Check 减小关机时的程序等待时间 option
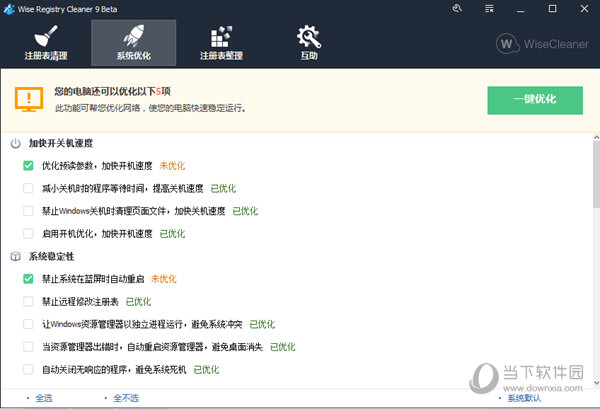The height and width of the screenshot is (409, 600). pyautogui.click(x=28, y=188)
